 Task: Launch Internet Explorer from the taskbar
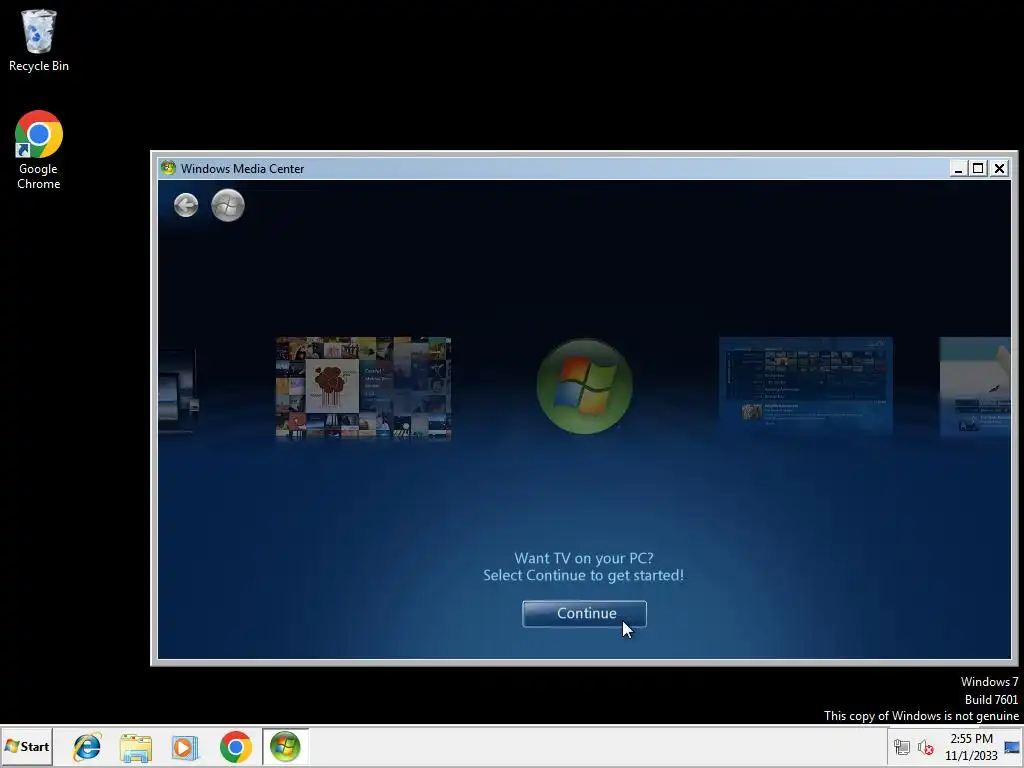point(87,746)
